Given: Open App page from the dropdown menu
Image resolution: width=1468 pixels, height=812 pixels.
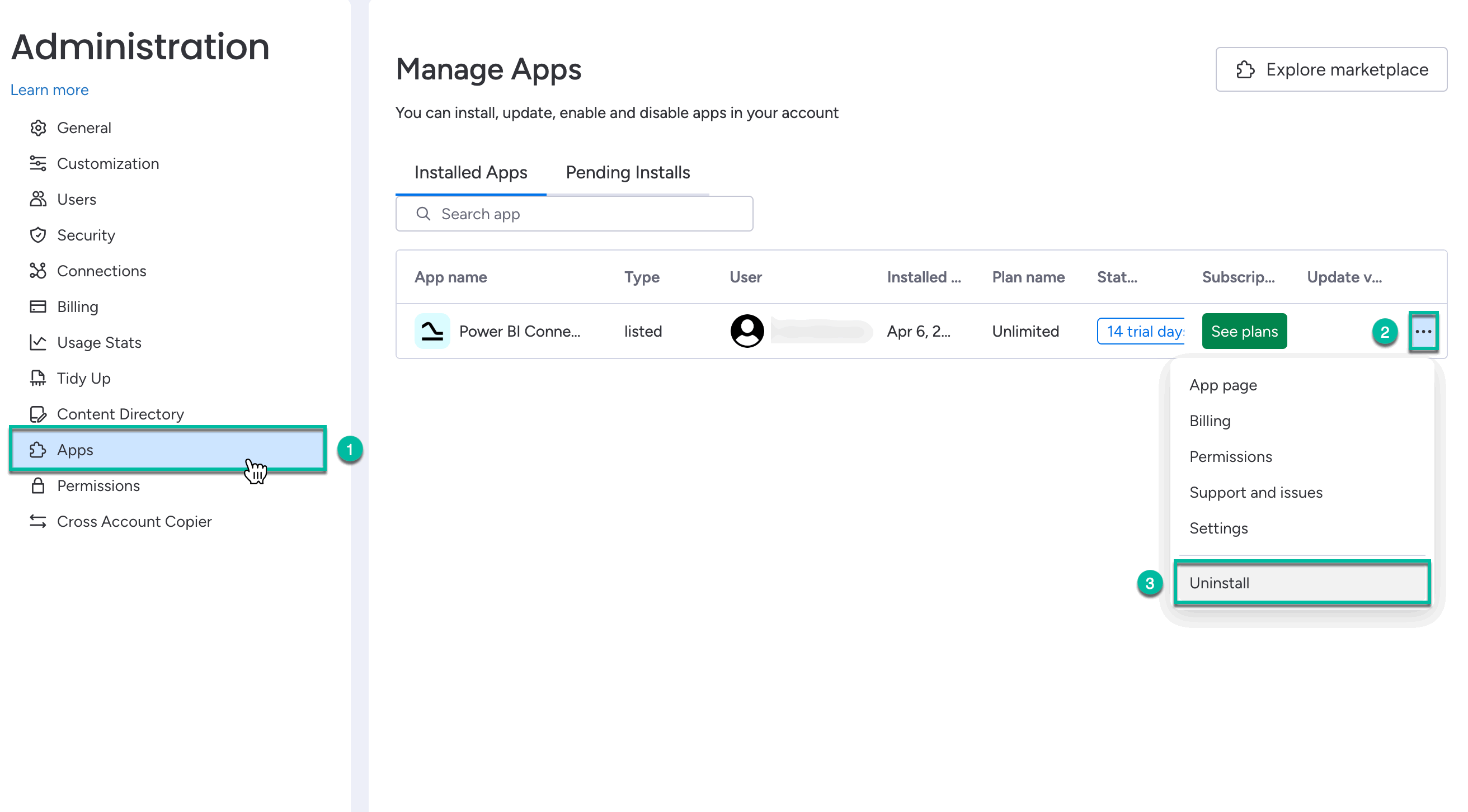Looking at the screenshot, I should point(1223,385).
